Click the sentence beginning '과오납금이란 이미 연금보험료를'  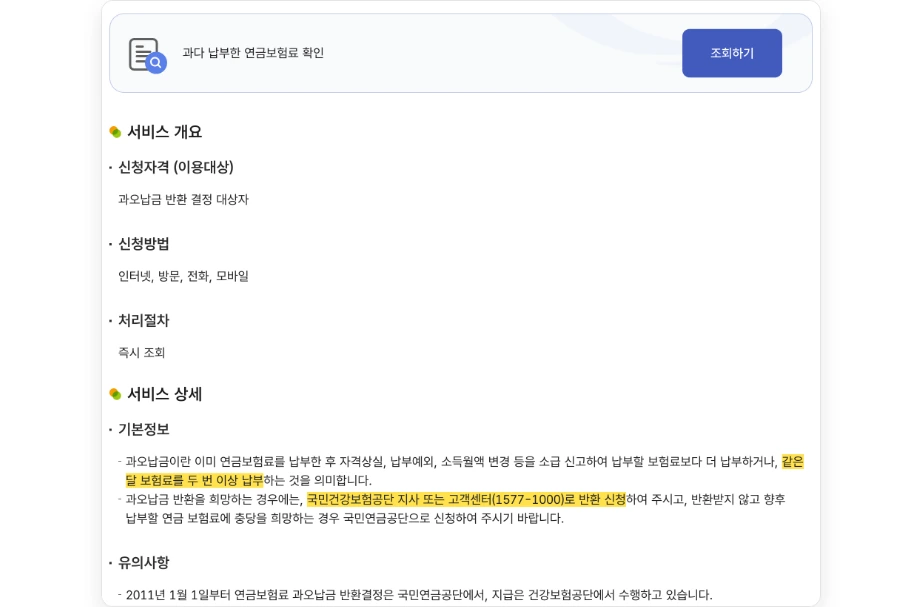(464, 471)
